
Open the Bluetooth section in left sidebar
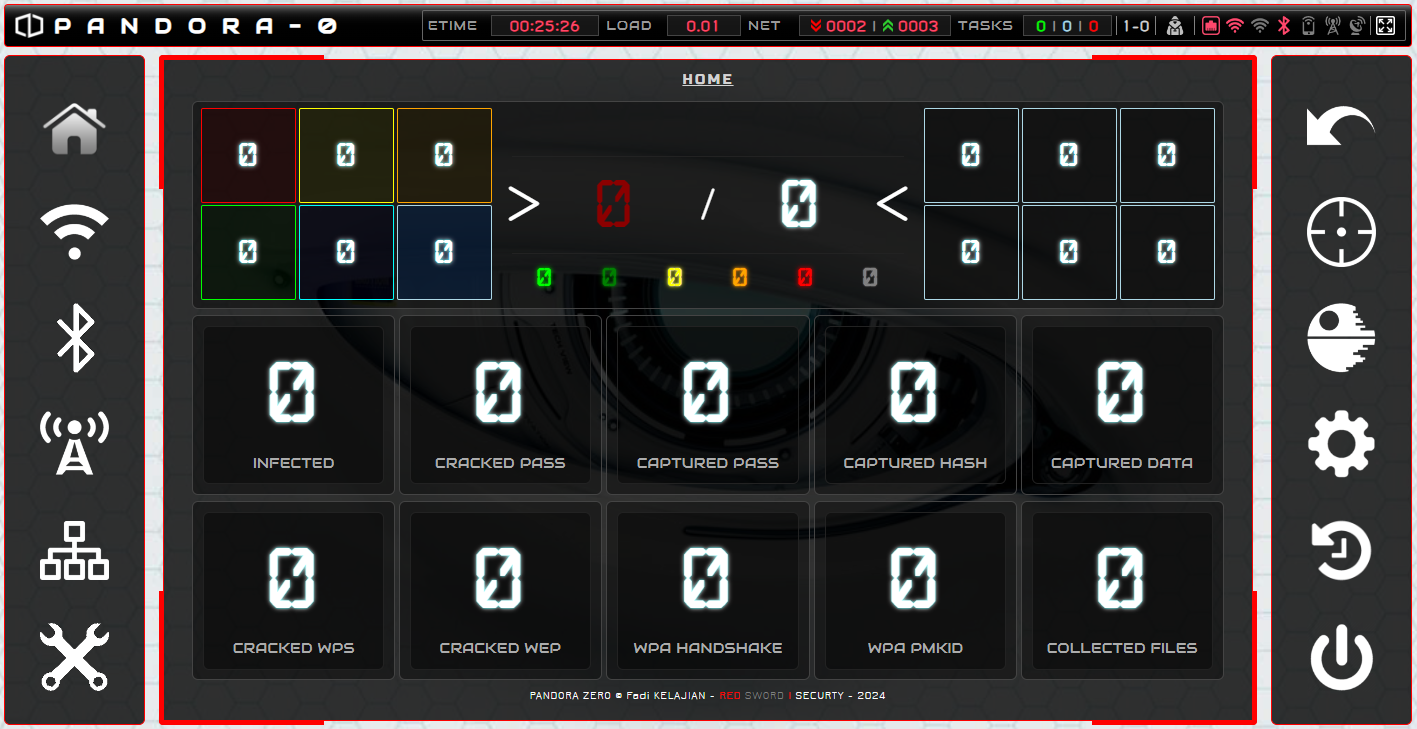point(74,337)
